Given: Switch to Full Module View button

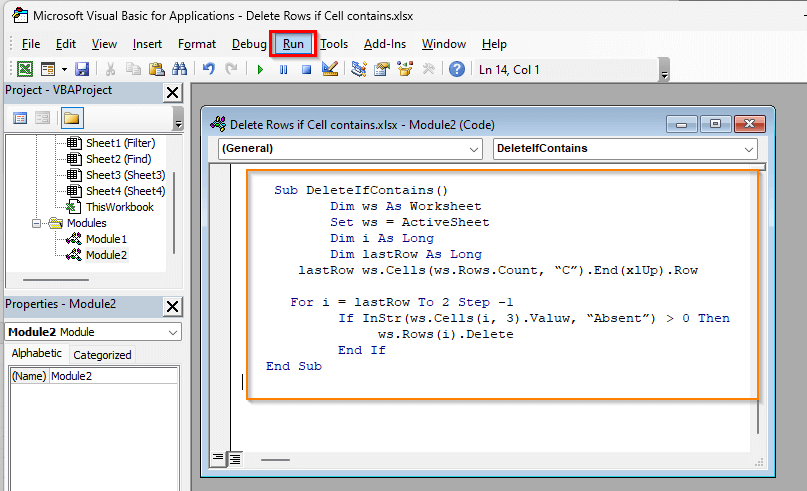Looking at the screenshot, I should pos(235,459).
